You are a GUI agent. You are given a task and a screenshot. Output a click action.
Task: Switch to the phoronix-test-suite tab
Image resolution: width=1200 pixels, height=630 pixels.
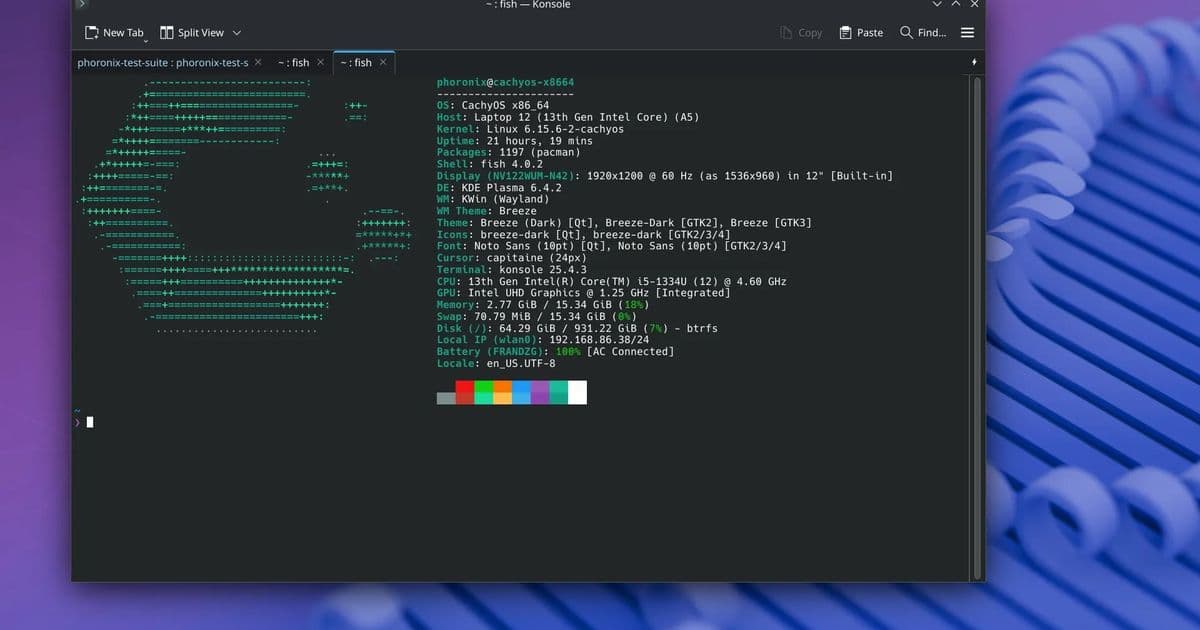coord(162,62)
